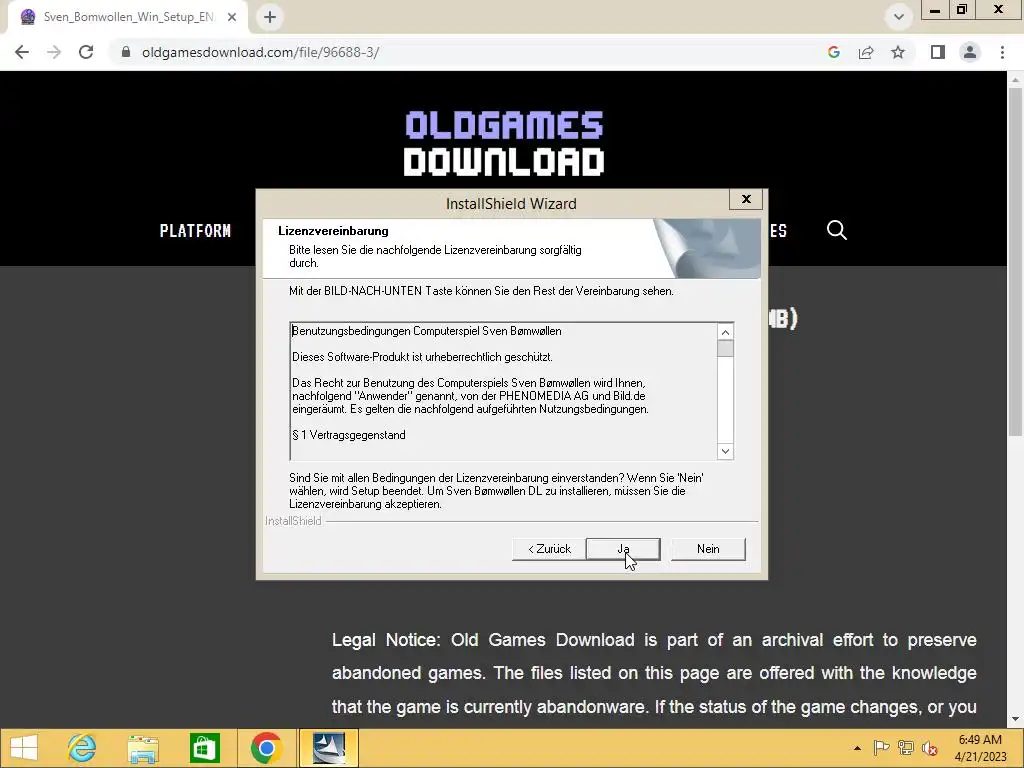Select the Sven_Bomwollen_Win_Setup tab
The height and width of the screenshot is (768, 1024).
tap(129, 17)
